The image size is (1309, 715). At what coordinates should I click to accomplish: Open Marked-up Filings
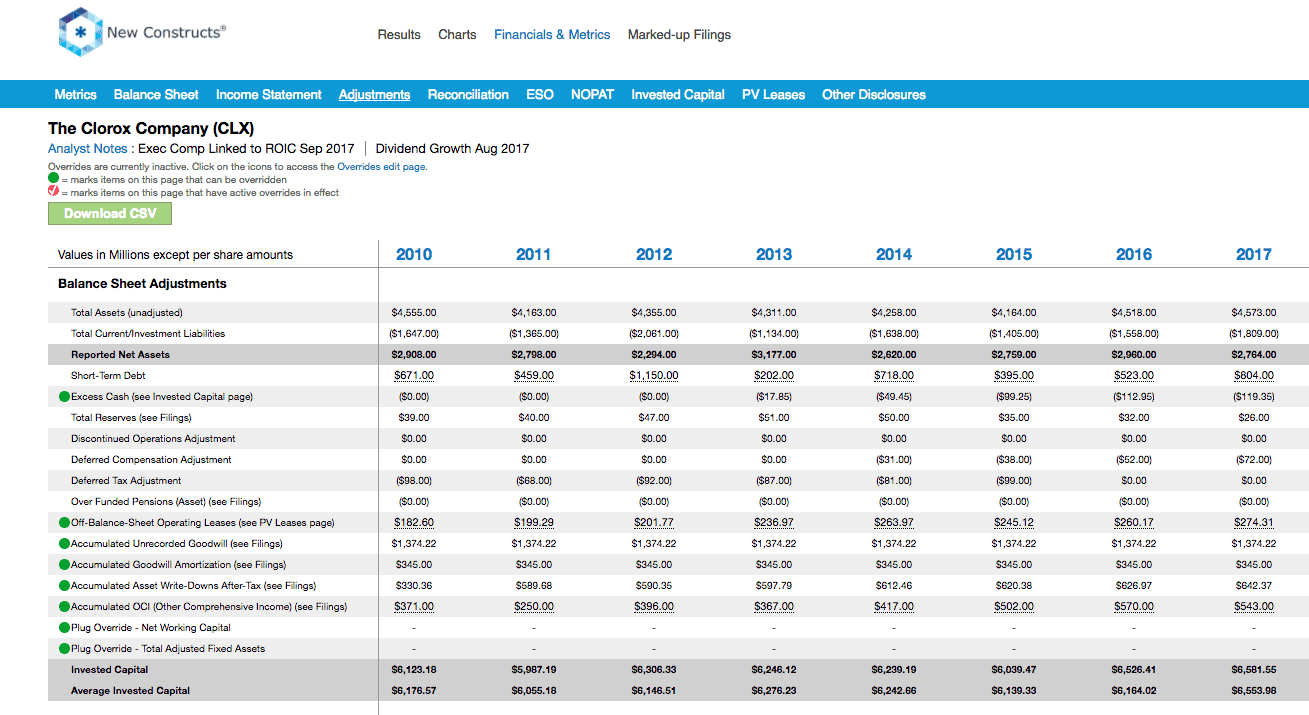[679, 35]
